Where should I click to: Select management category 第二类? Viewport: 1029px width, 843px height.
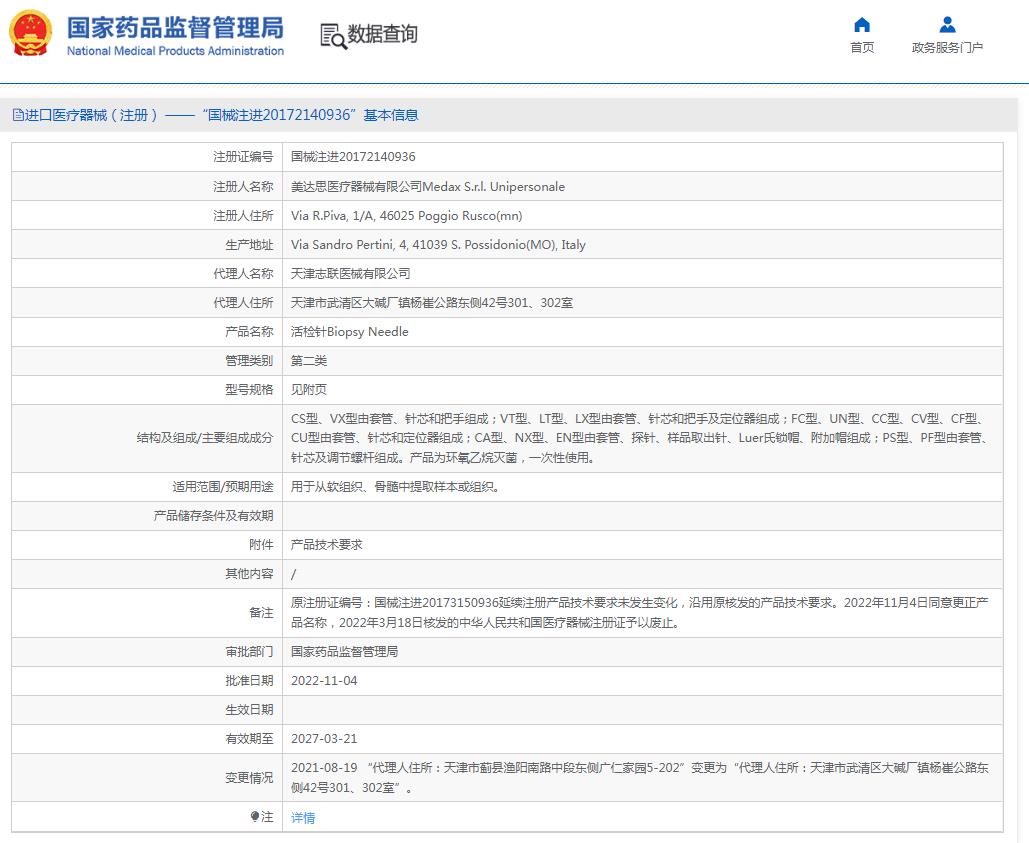click(309, 361)
